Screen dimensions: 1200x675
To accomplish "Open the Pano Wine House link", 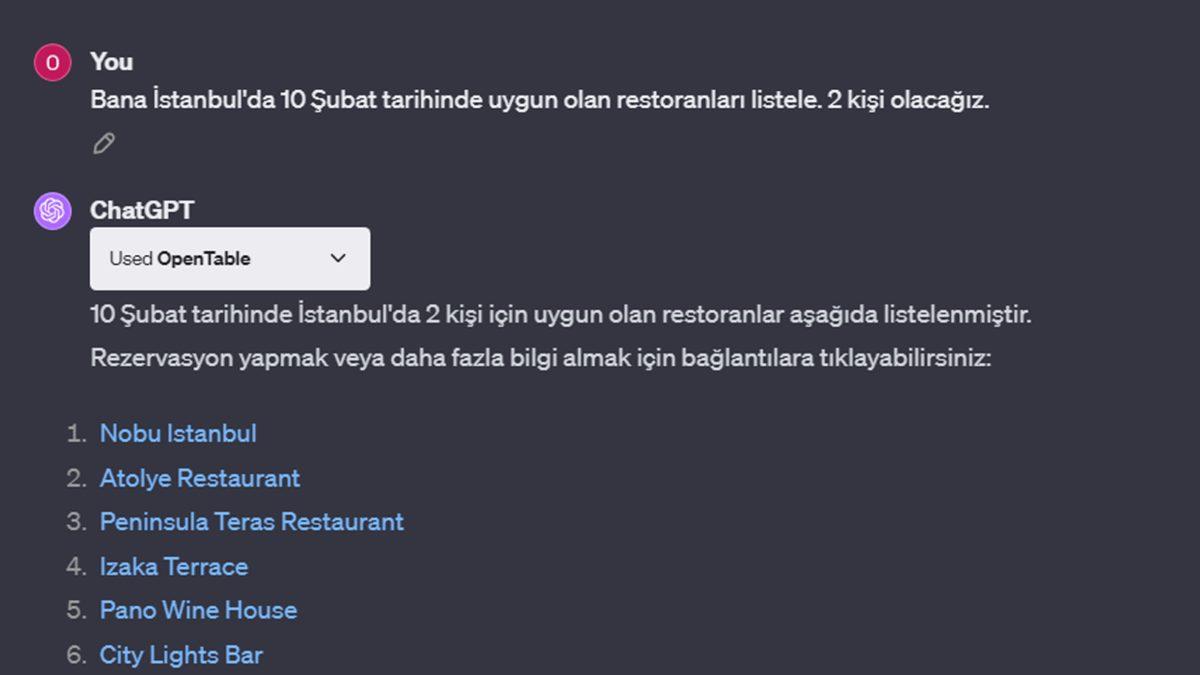I will pyautogui.click(x=198, y=610).
